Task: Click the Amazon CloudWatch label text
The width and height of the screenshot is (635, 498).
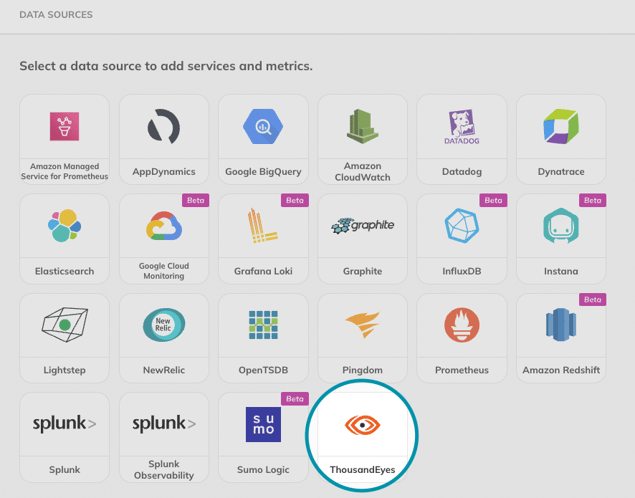Action: tap(362, 172)
